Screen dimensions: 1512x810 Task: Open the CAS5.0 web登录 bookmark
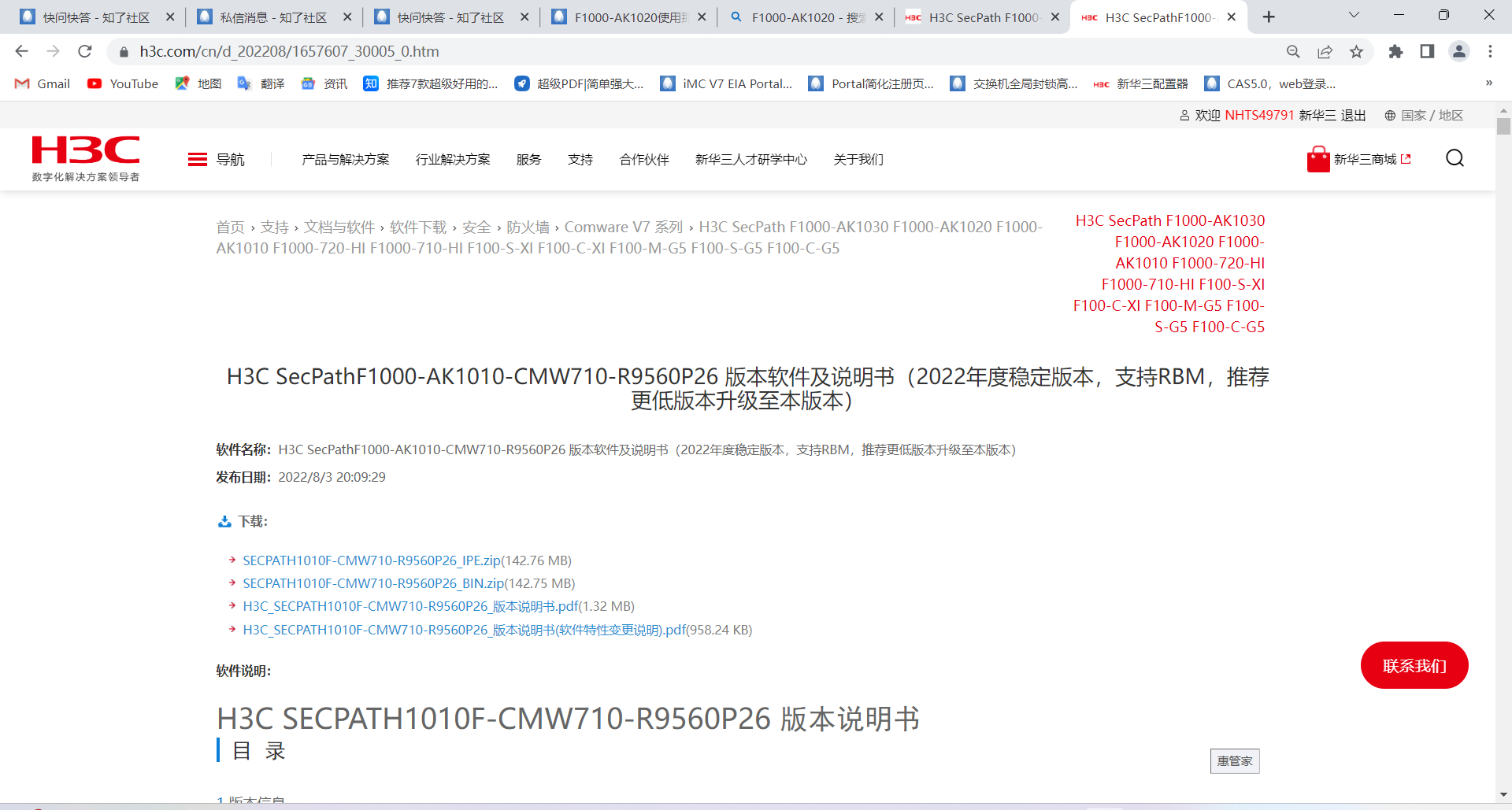(1270, 83)
